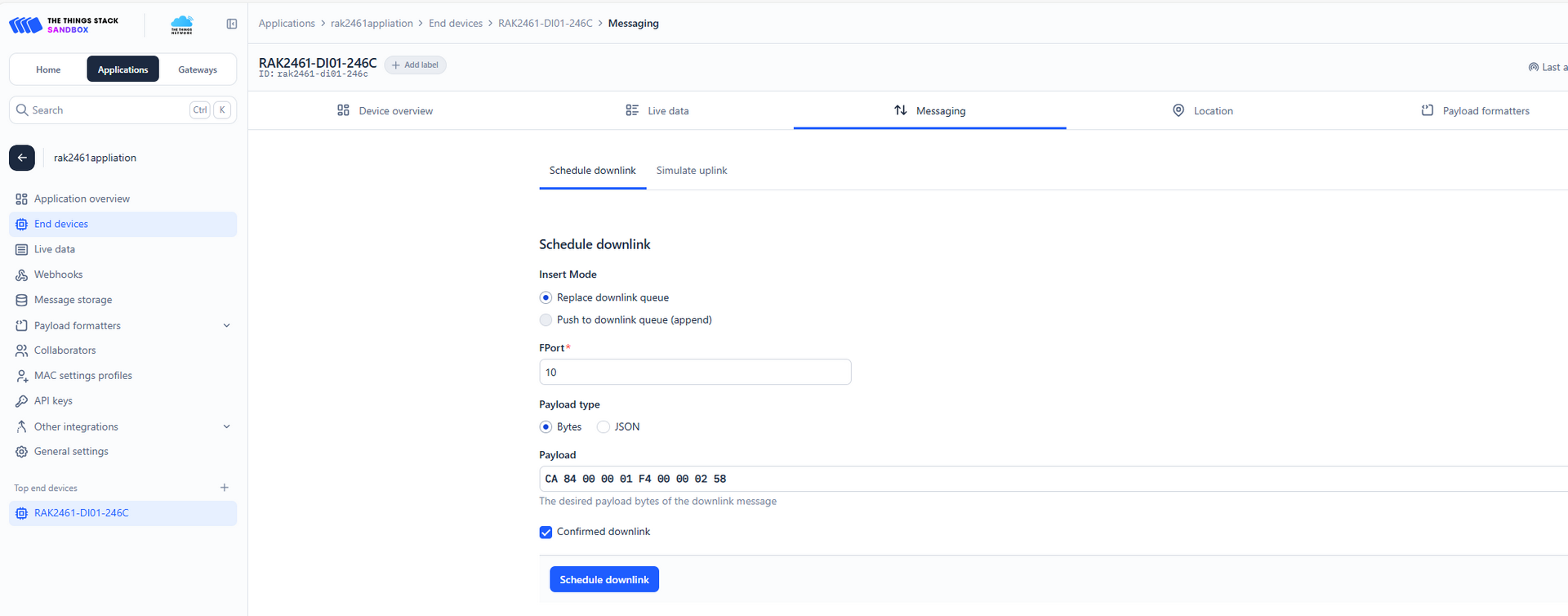Expand the Payload formatters sidebar section
Viewport: 1568px width, 616px height.
[x=226, y=326]
